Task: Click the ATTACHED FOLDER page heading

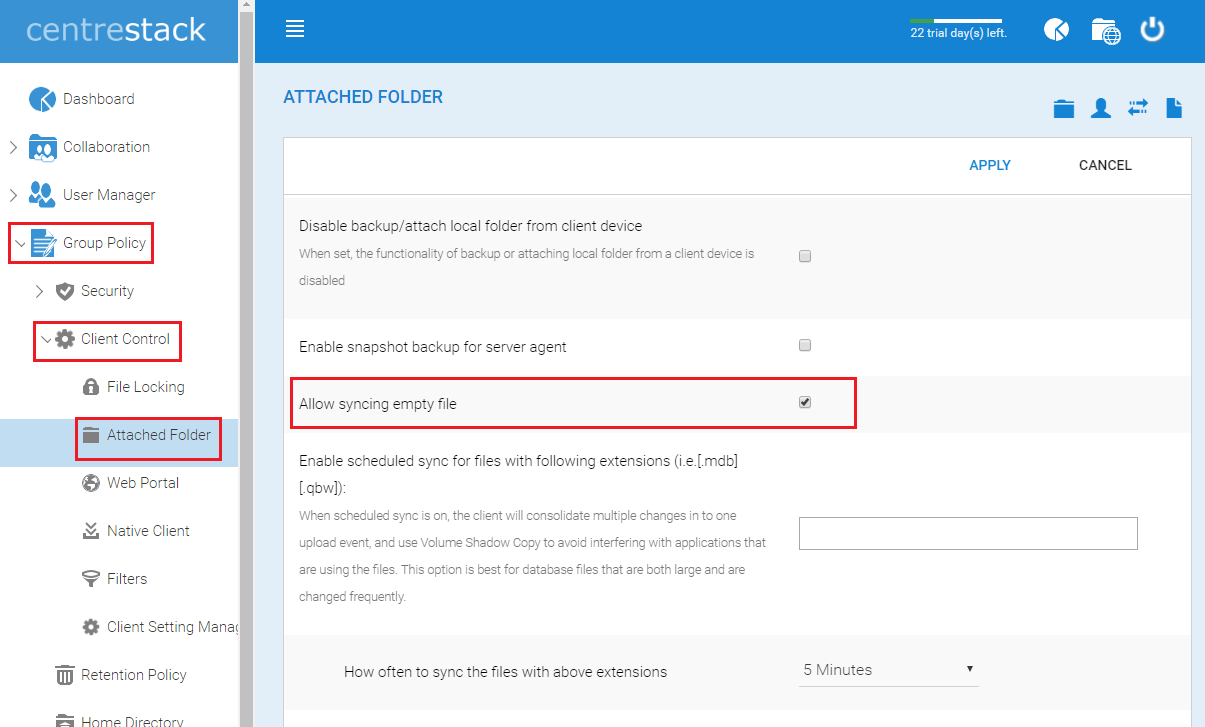Action: tap(363, 97)
